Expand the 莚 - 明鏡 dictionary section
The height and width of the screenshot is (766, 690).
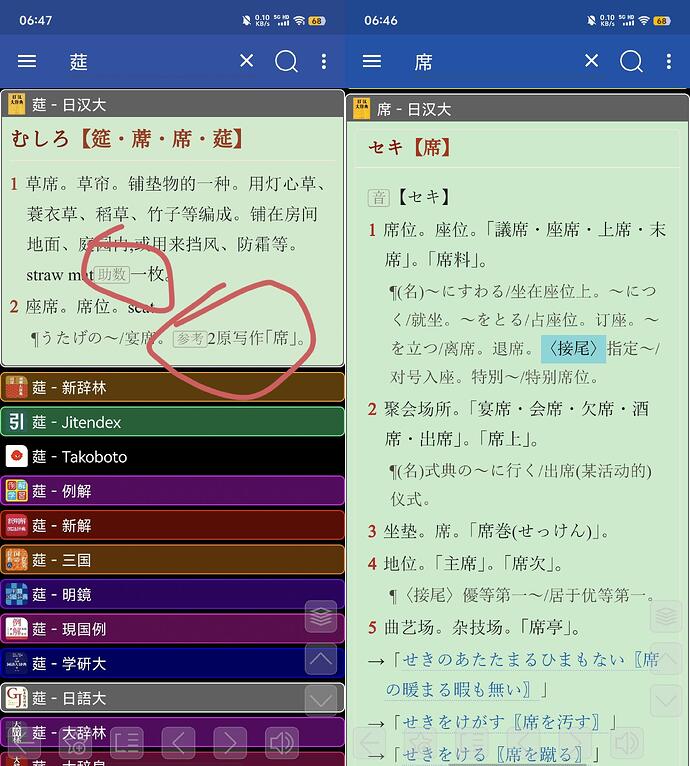pyautogui.click(x=172, y=595)
